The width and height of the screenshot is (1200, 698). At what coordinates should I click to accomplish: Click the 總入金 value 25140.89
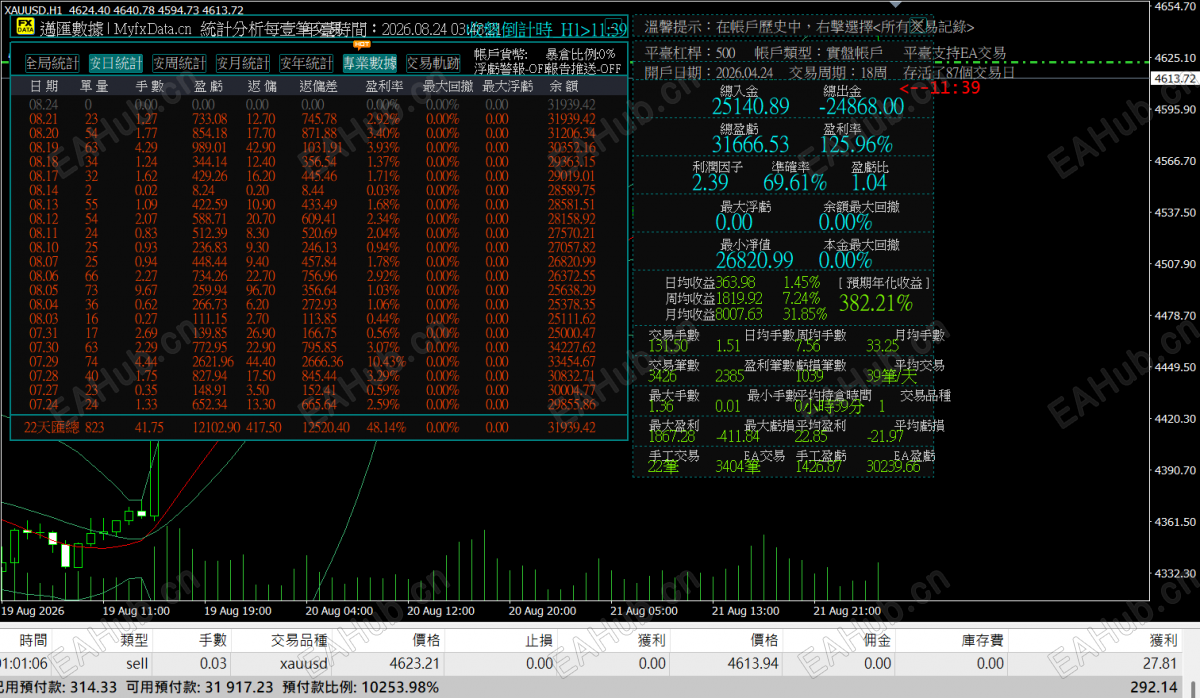click(750, 107)
